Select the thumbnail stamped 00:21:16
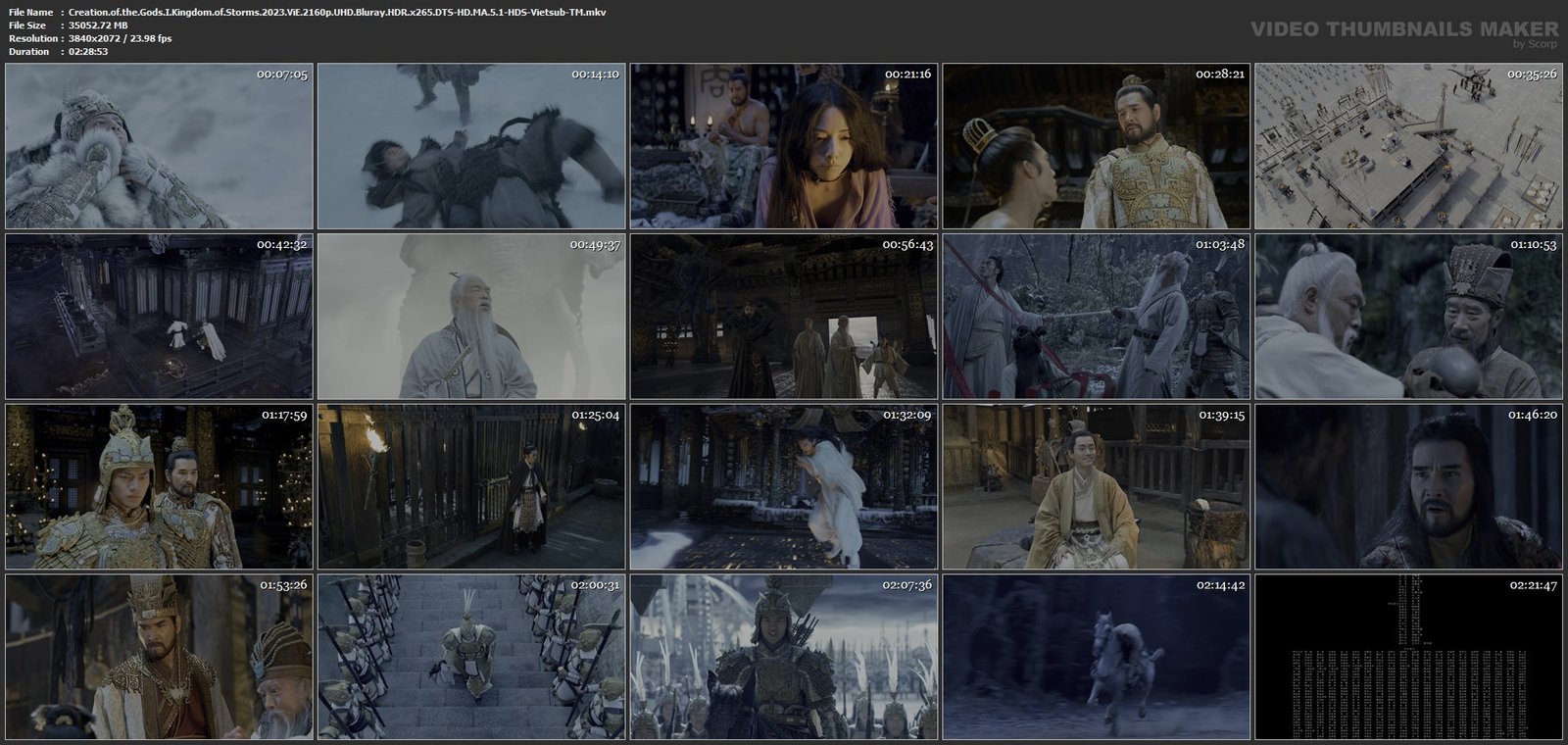The height and width of the screenshot is (745, 1568). 784,147
